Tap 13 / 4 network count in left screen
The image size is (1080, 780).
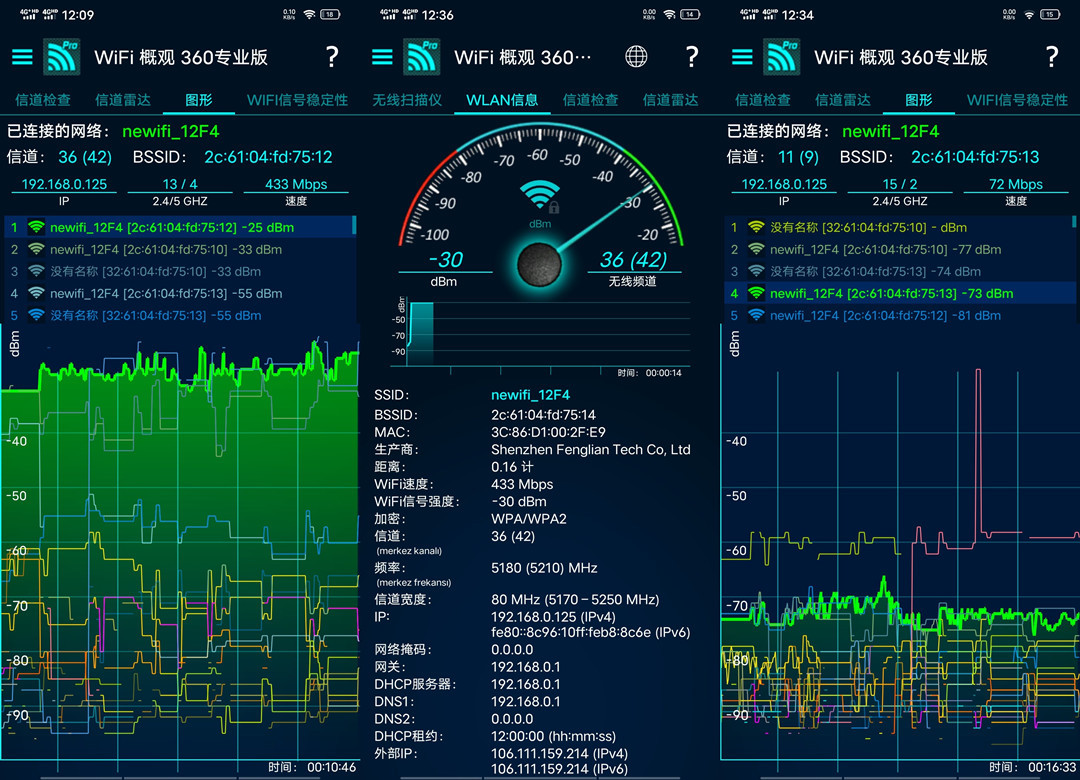tap(180, 184)
